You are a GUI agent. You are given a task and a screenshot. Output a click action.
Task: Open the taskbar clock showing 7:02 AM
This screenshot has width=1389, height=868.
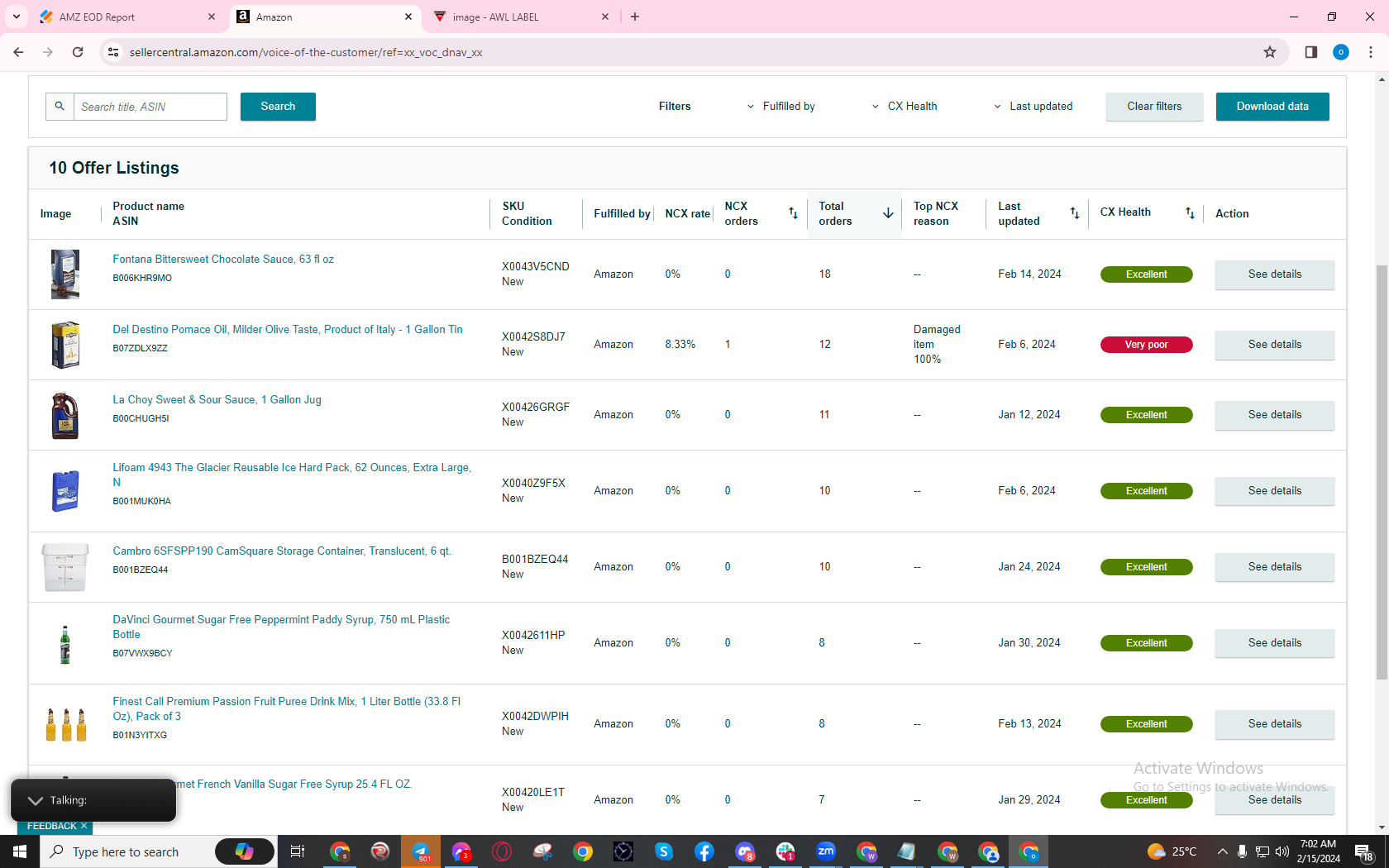pyautogui.click(x=1318, y=851)
